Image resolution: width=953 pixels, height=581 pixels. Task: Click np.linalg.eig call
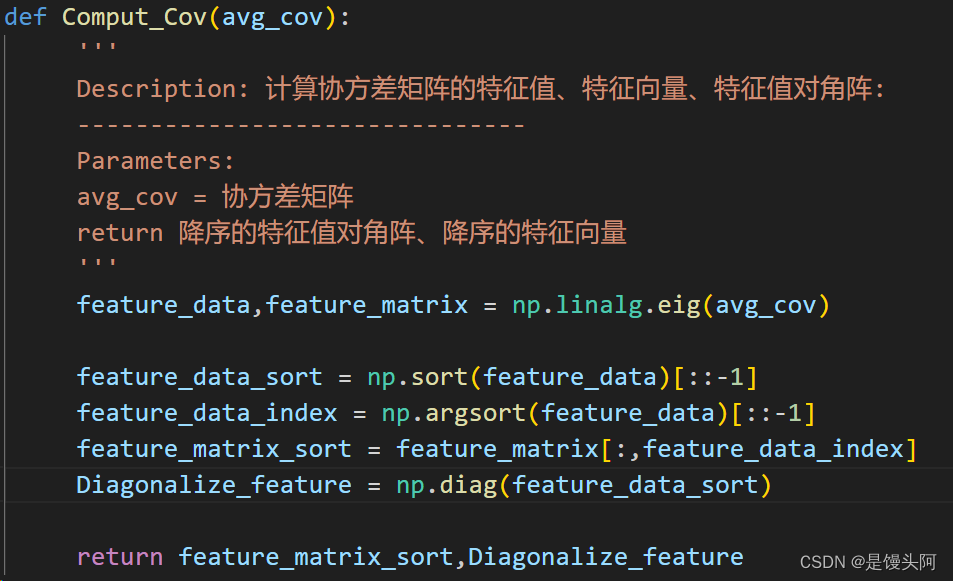click(x=671, y=305)
